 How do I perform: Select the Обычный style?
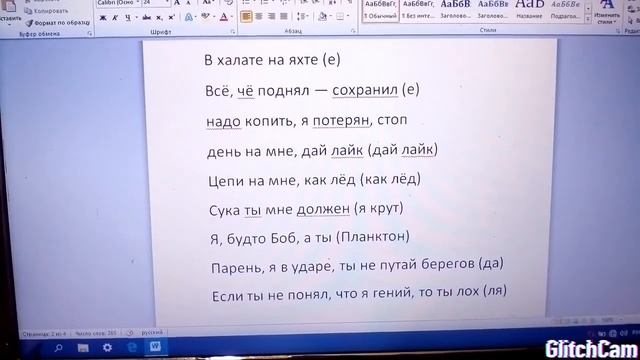tap(380, 9)
